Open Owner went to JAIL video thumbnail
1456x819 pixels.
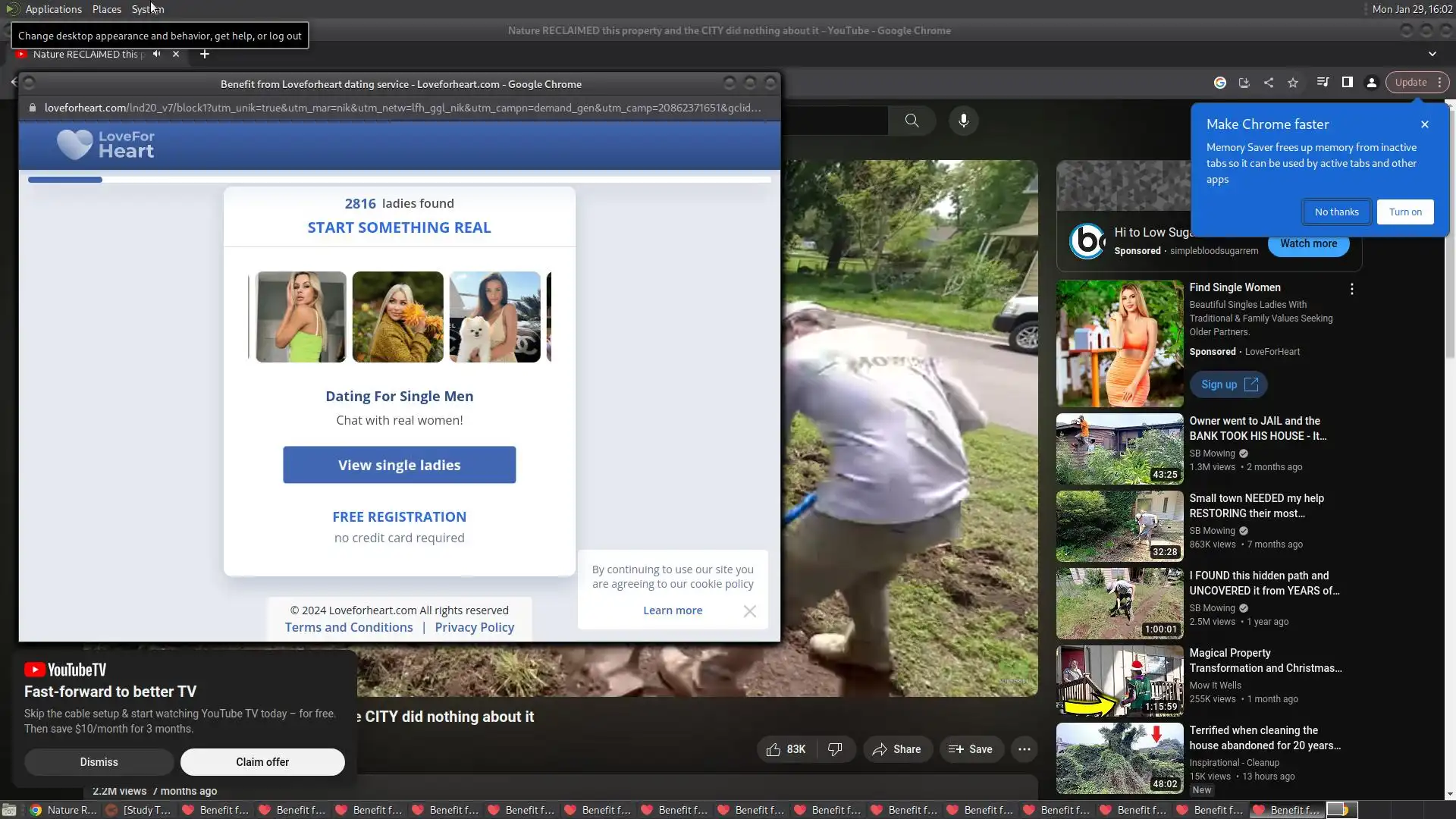1119,449
